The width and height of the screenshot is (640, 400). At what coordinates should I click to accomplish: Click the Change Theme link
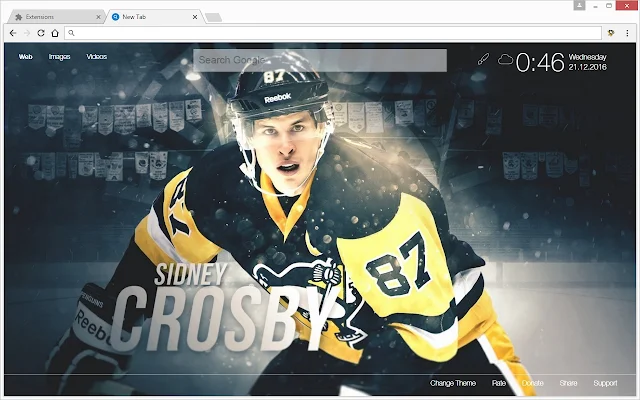click(x=453, y=383)
